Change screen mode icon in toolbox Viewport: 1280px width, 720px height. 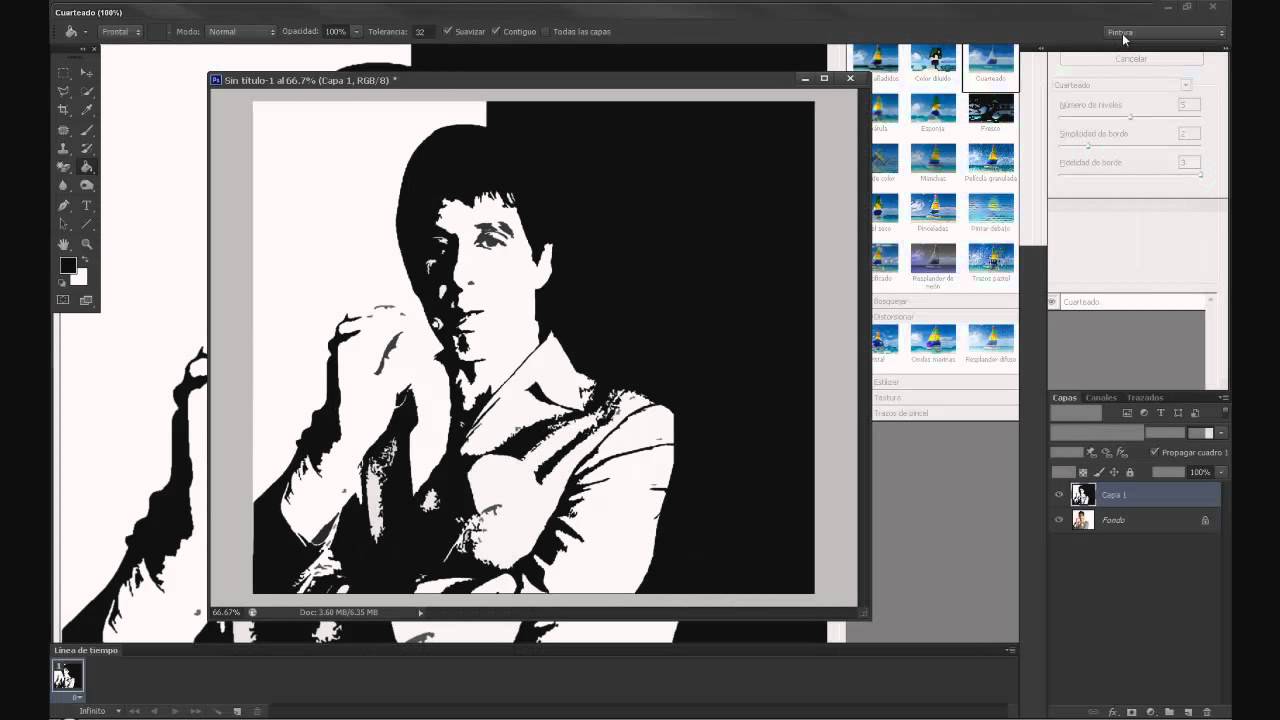coord(87,300)
